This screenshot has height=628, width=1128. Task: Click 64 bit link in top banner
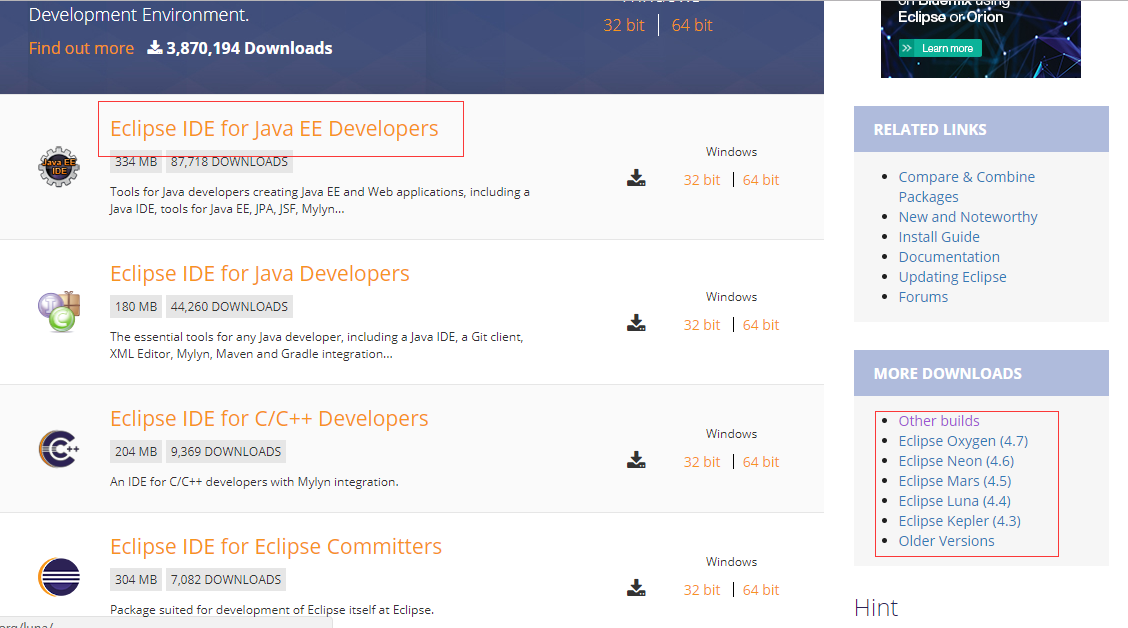(x=692, y=25)
